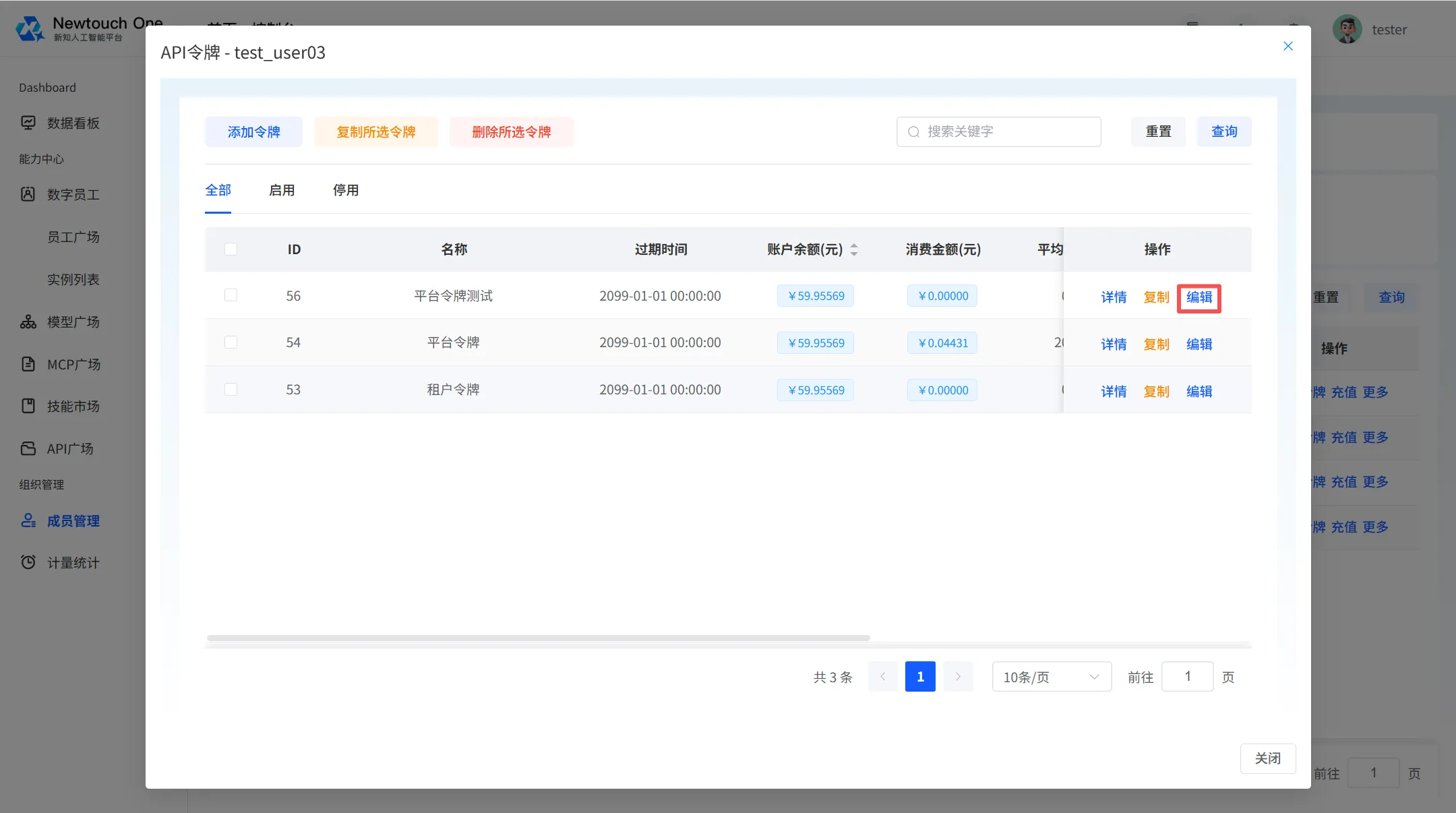Click the table's horizontal scrollbar
The width and height of the screenshot is (1456, 813).
538,638
